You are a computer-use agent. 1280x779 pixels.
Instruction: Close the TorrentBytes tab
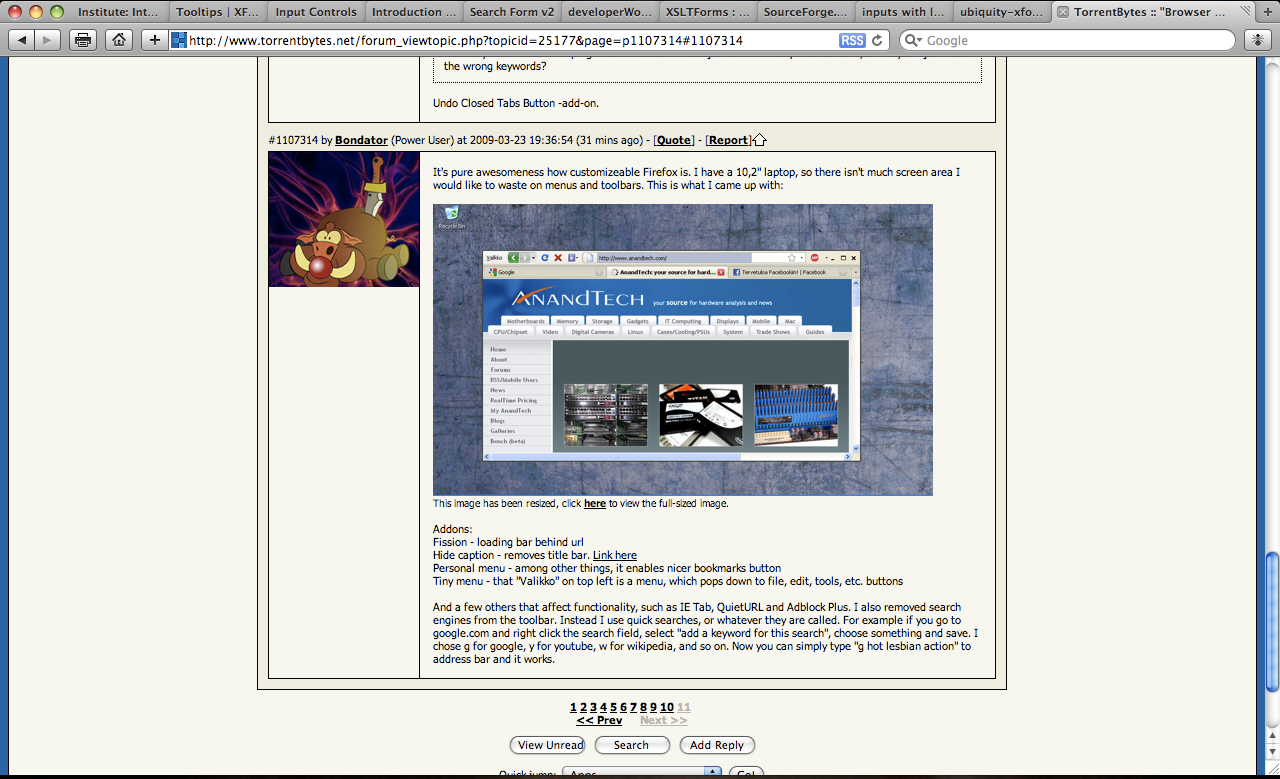pos(1062,12)
